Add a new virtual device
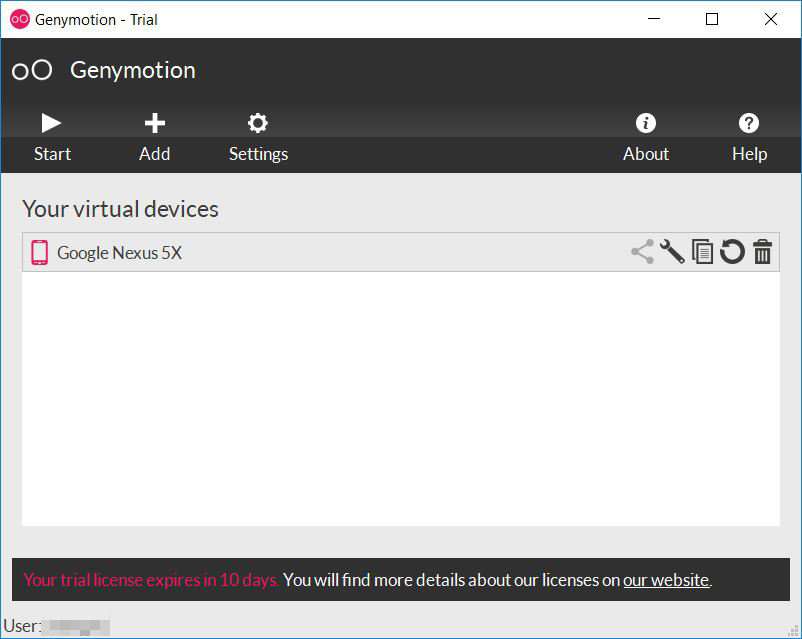The width and height of the screenshot is (802, 639). (154, 136)
